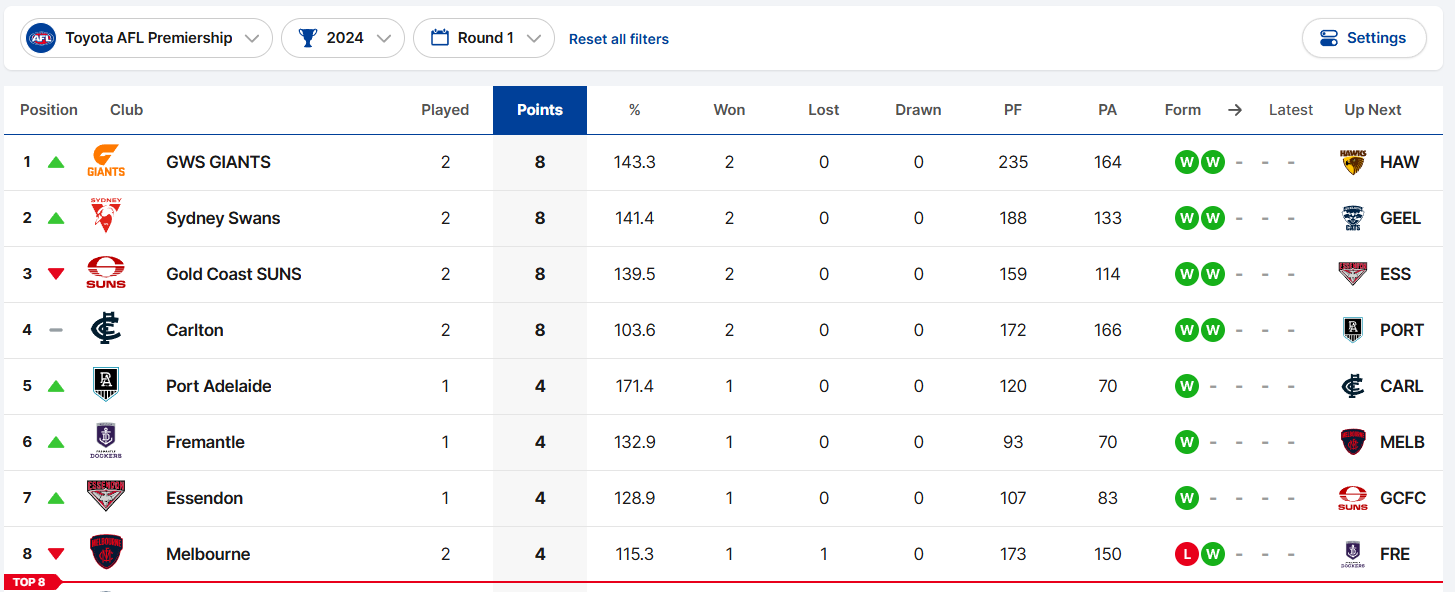Sort by PF column header
This screenshot has width=1455, height=592.
click(x=1013, y=110)
